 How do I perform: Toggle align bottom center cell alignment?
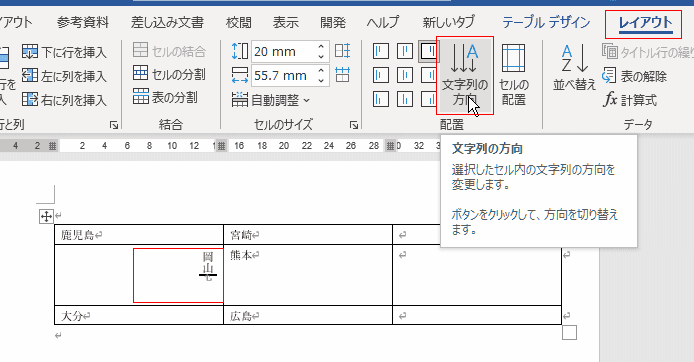(405, 99)
